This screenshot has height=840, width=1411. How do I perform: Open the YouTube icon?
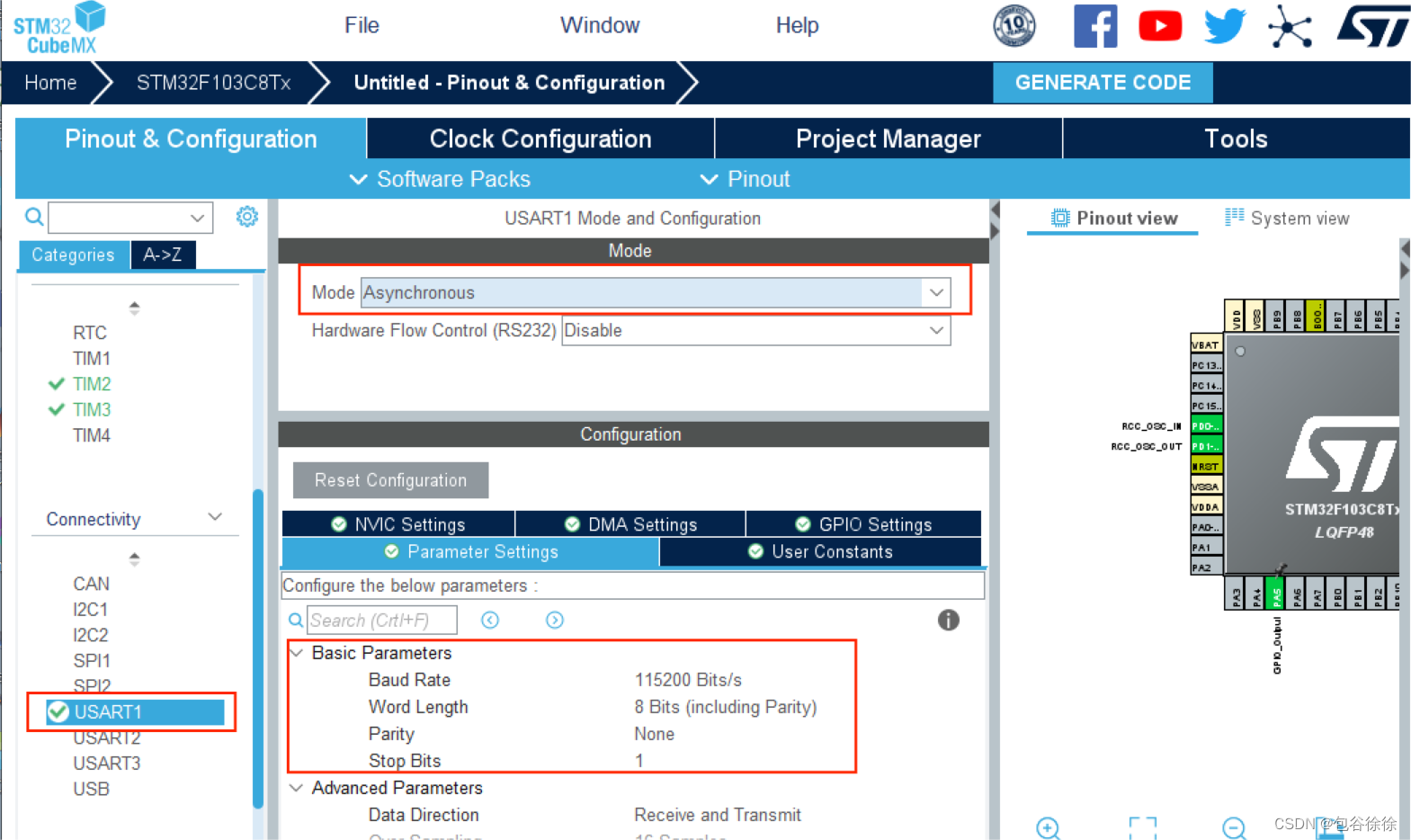(1160, 26)
